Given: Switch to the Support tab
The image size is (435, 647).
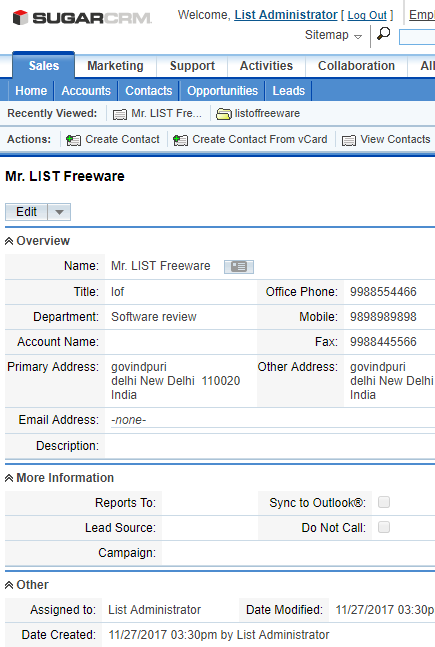Looking at the screenshot, I should pyautogui.click(x=192, y=66).
